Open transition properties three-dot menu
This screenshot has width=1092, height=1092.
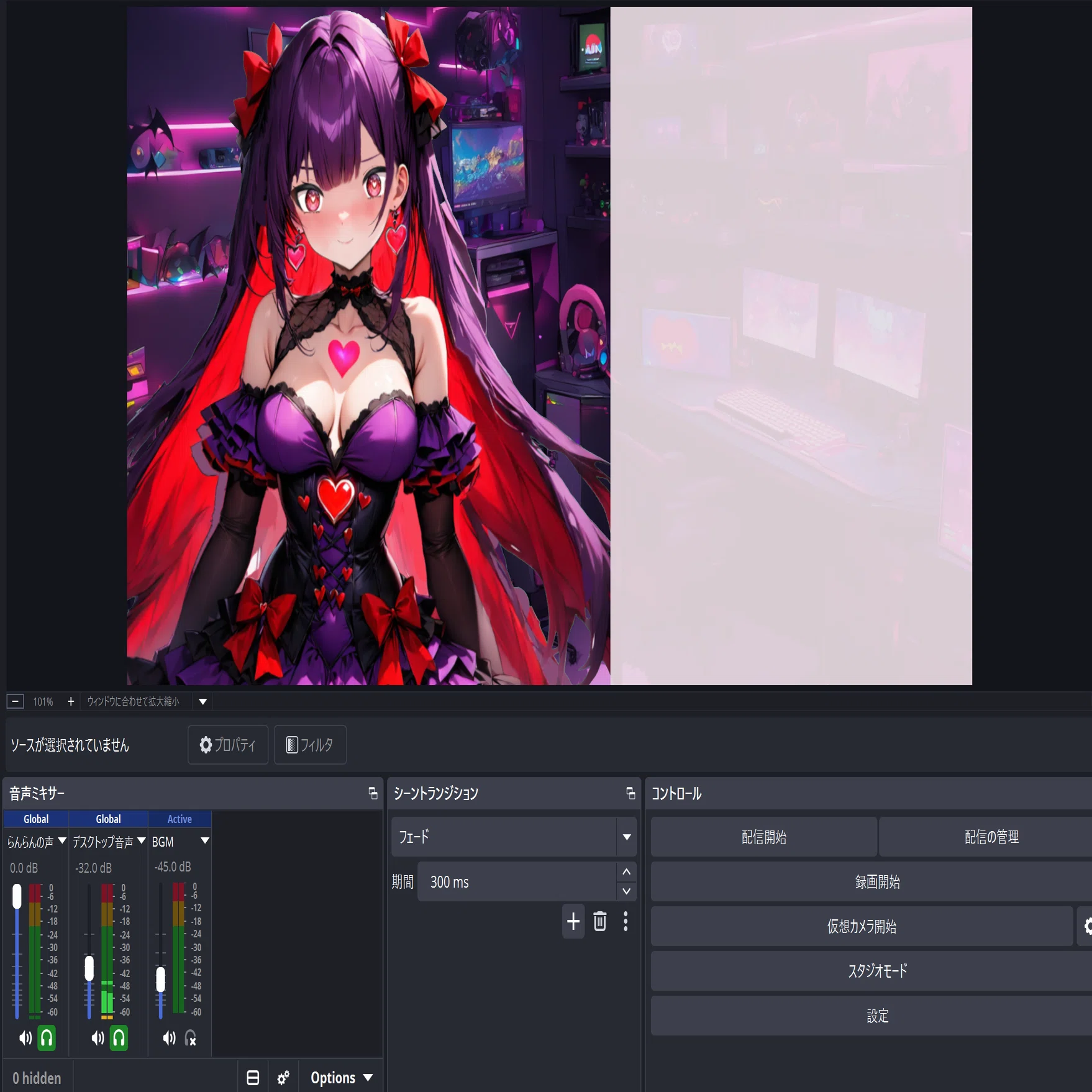pyautogui.click(x=626, y=921)
